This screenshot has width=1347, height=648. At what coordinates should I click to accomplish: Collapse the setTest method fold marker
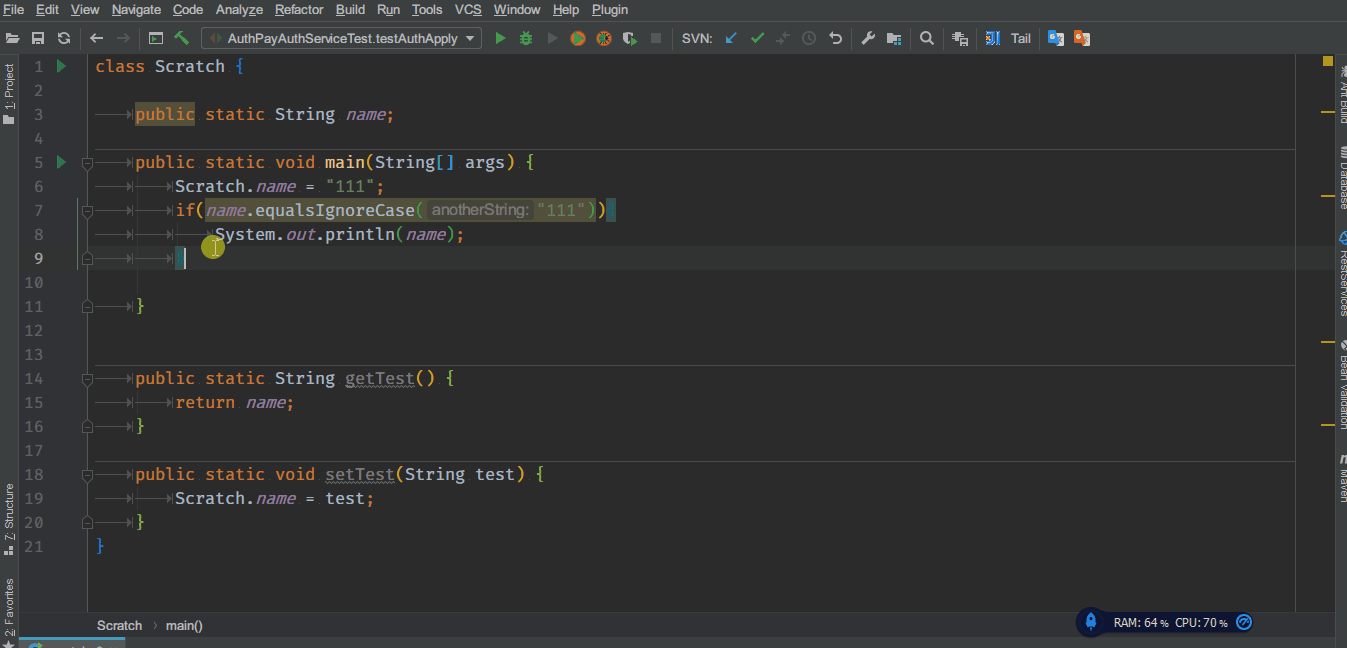pyautogui.click(x=87, y=474)
